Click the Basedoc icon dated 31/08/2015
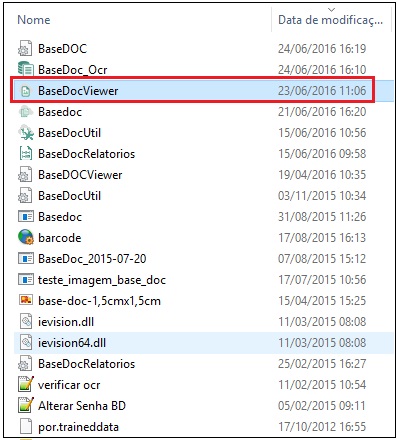Viewport: 397px width, 440px height. (26, 217)
